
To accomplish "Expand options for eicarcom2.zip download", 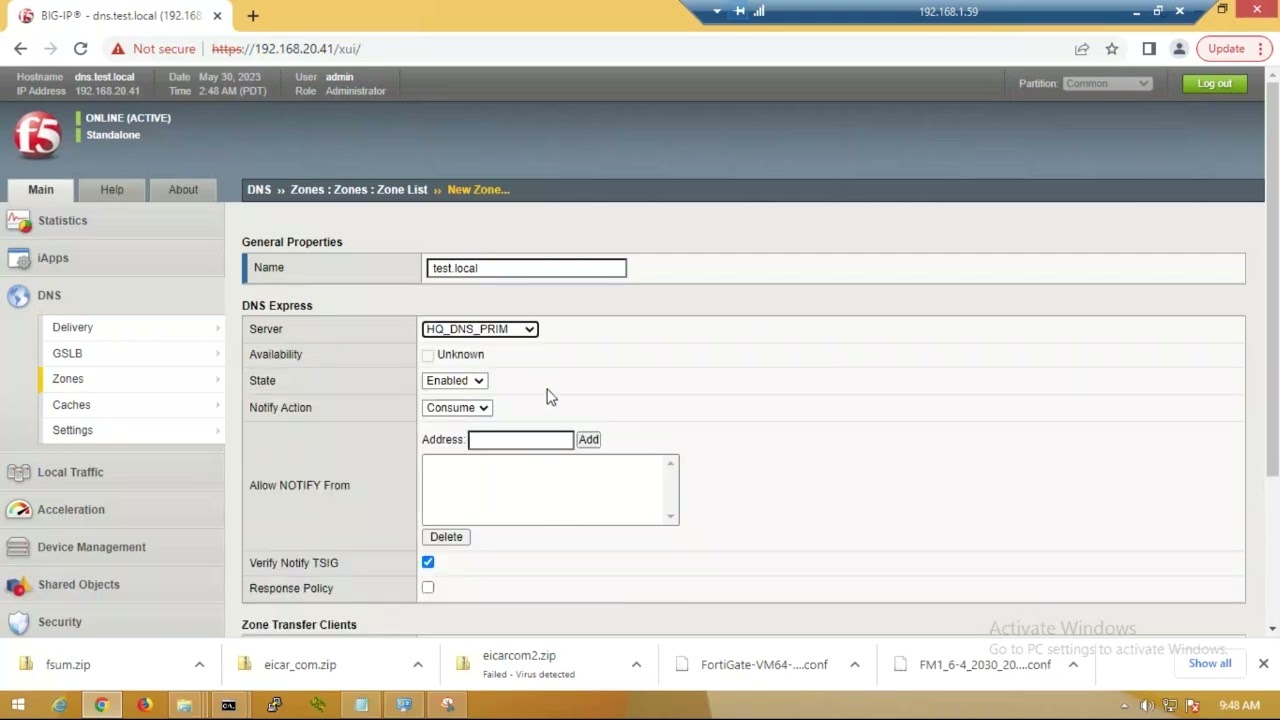I will (x=636, y=664).
